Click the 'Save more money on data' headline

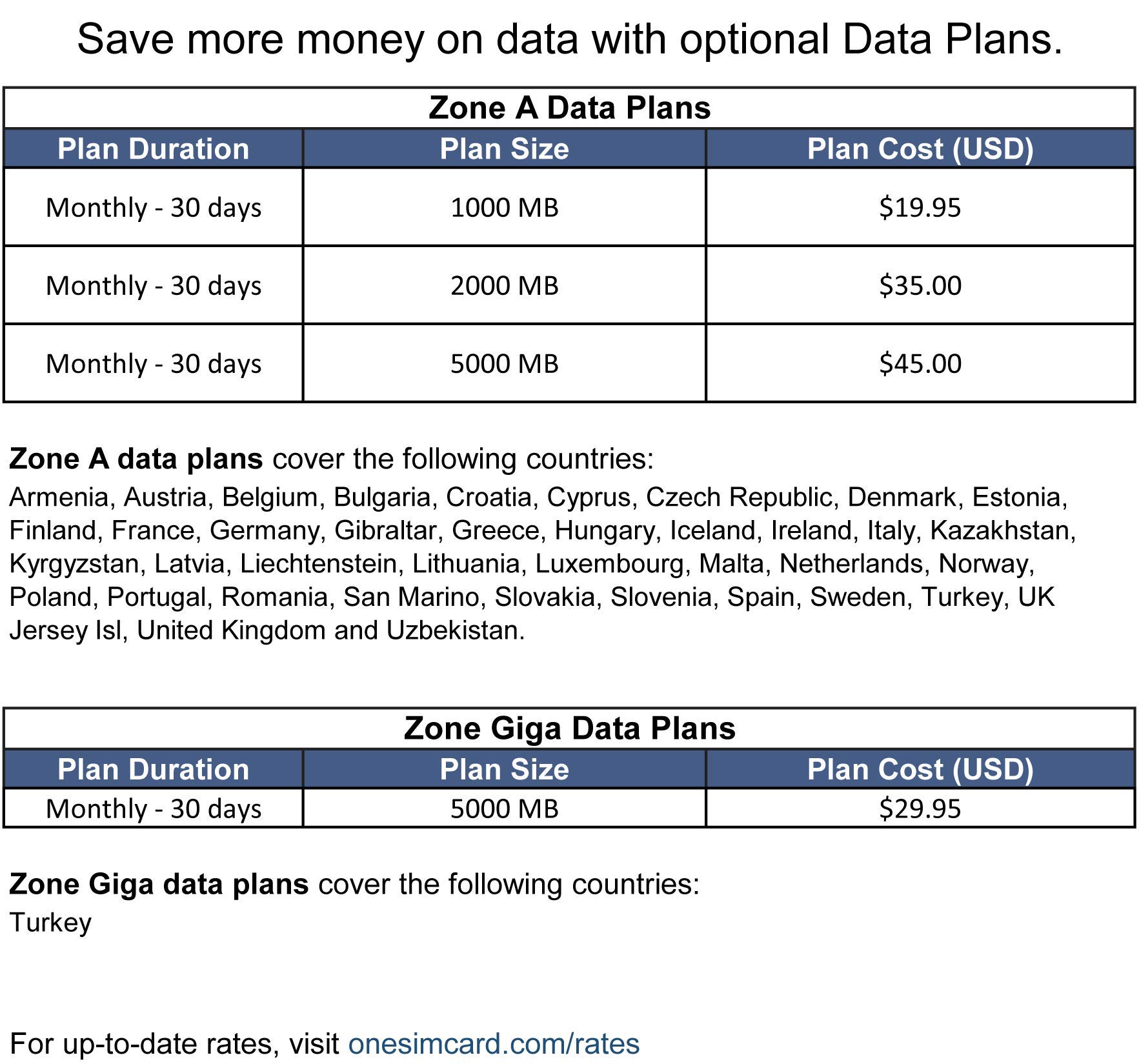pos(569,39)
